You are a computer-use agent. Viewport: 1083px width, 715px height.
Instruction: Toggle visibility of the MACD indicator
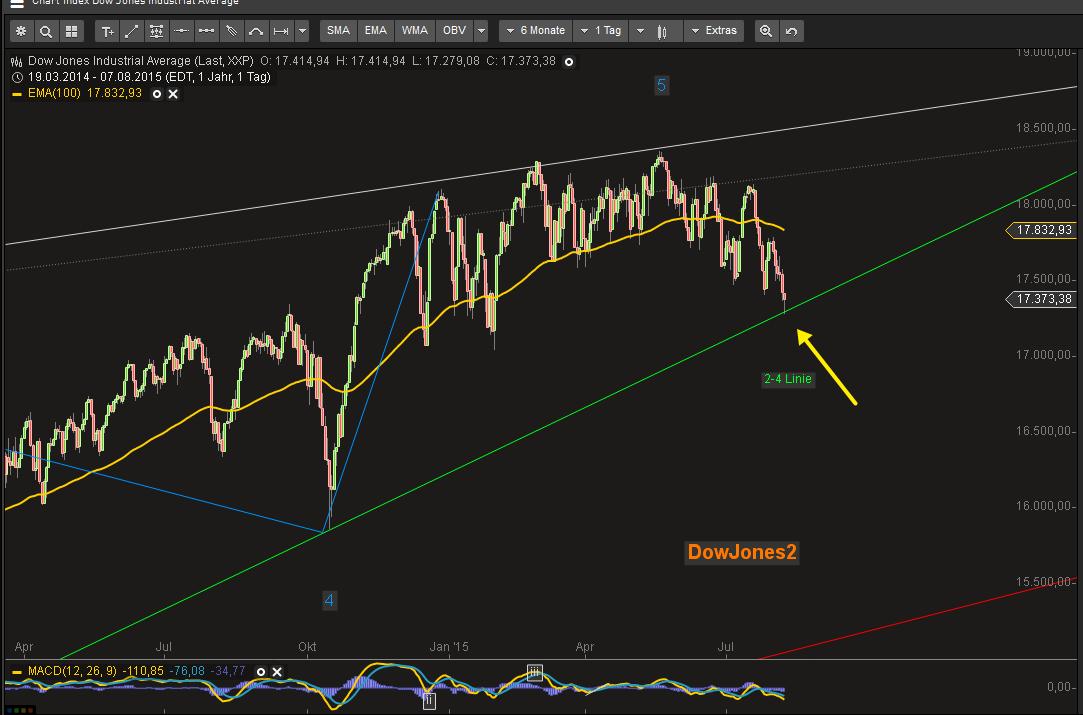(x=261, y=671)
